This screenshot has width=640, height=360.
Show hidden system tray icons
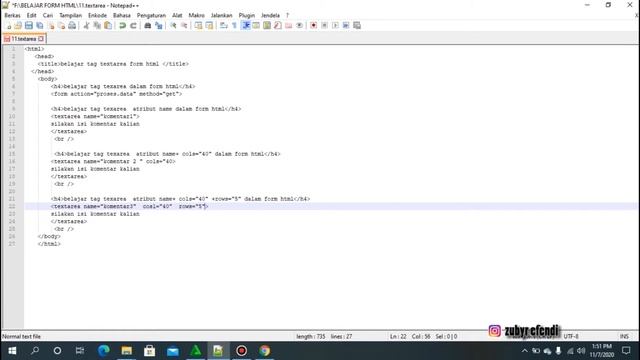coord(524,351)
